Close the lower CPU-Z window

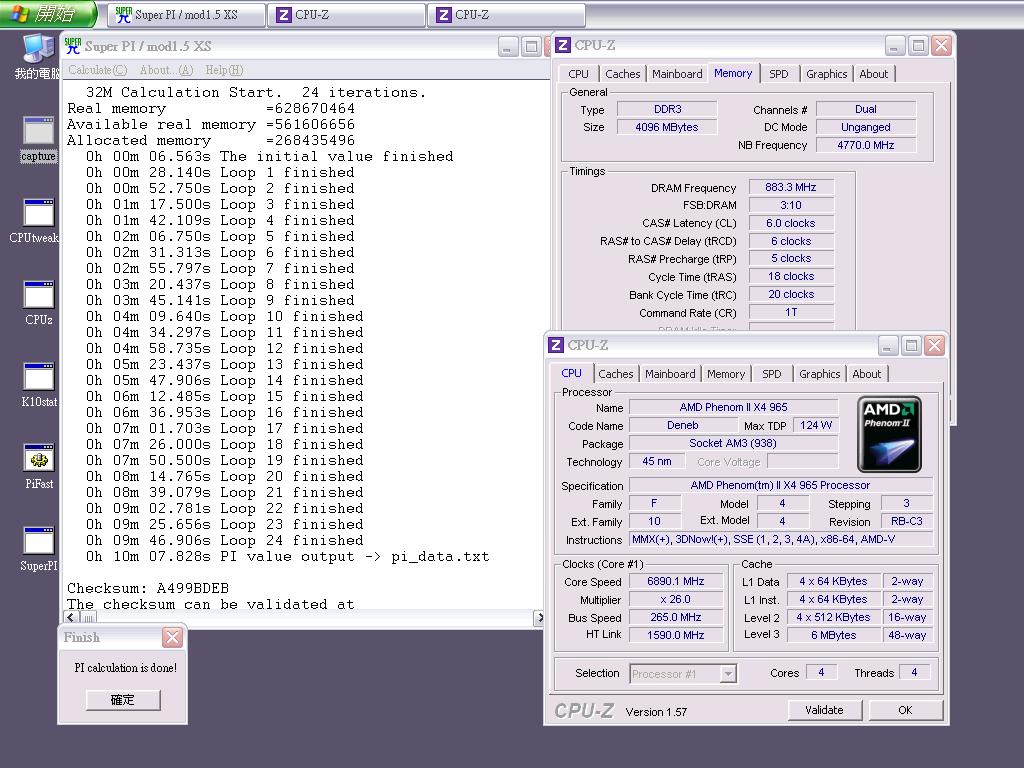(x=935, y=345)
